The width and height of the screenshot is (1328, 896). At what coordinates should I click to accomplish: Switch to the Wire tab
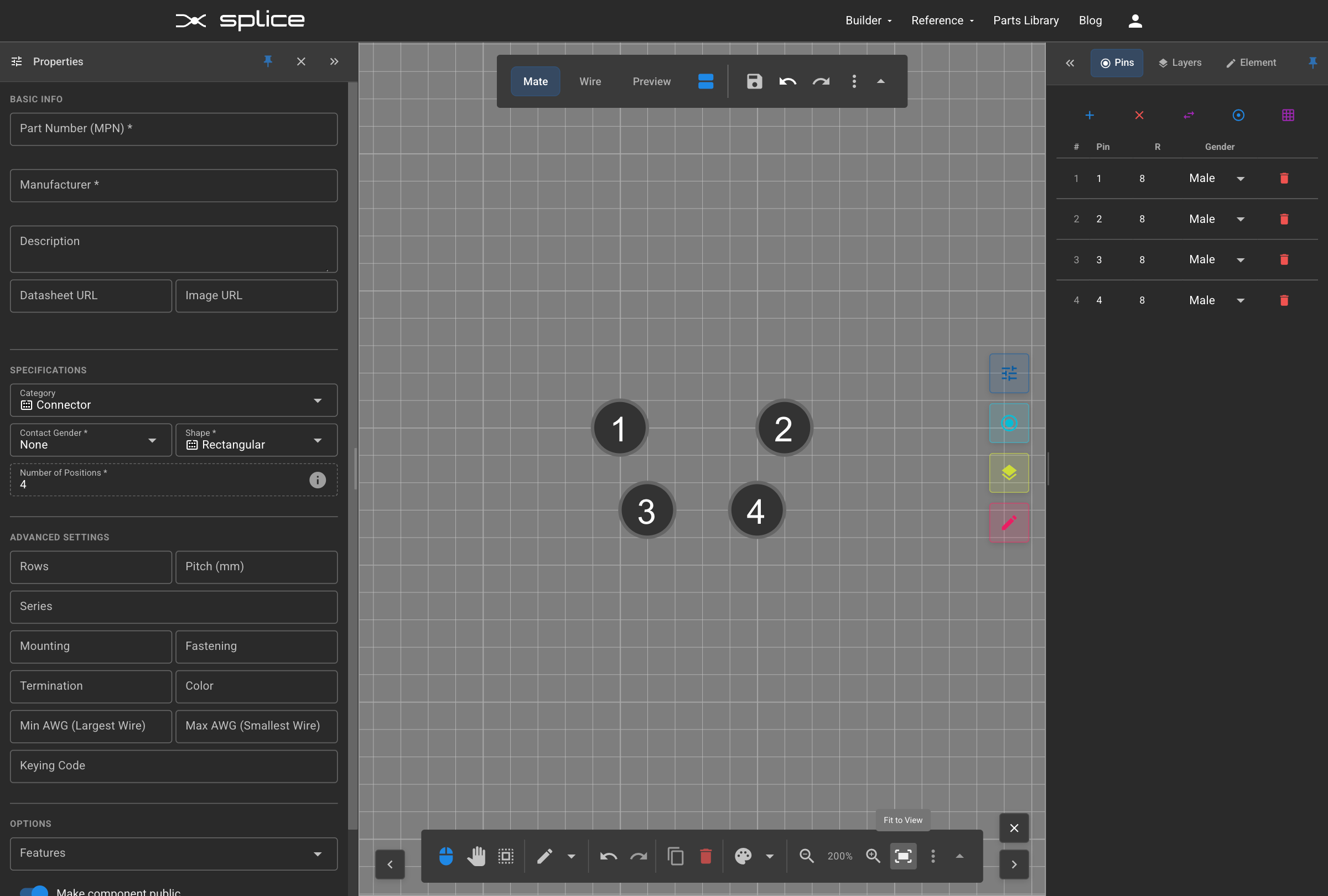[590, 82]
